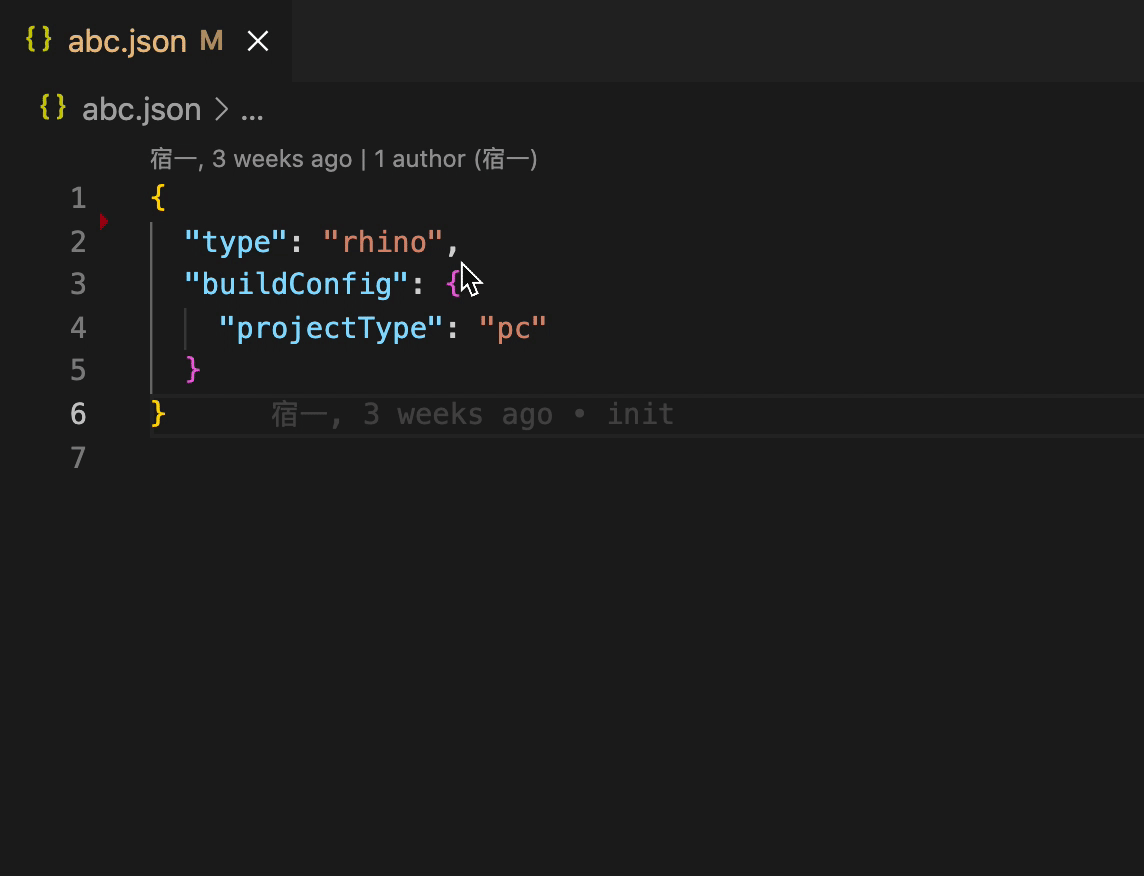Select the abc.json tab title
This screenshot has height=876, width=1144.
127,41
